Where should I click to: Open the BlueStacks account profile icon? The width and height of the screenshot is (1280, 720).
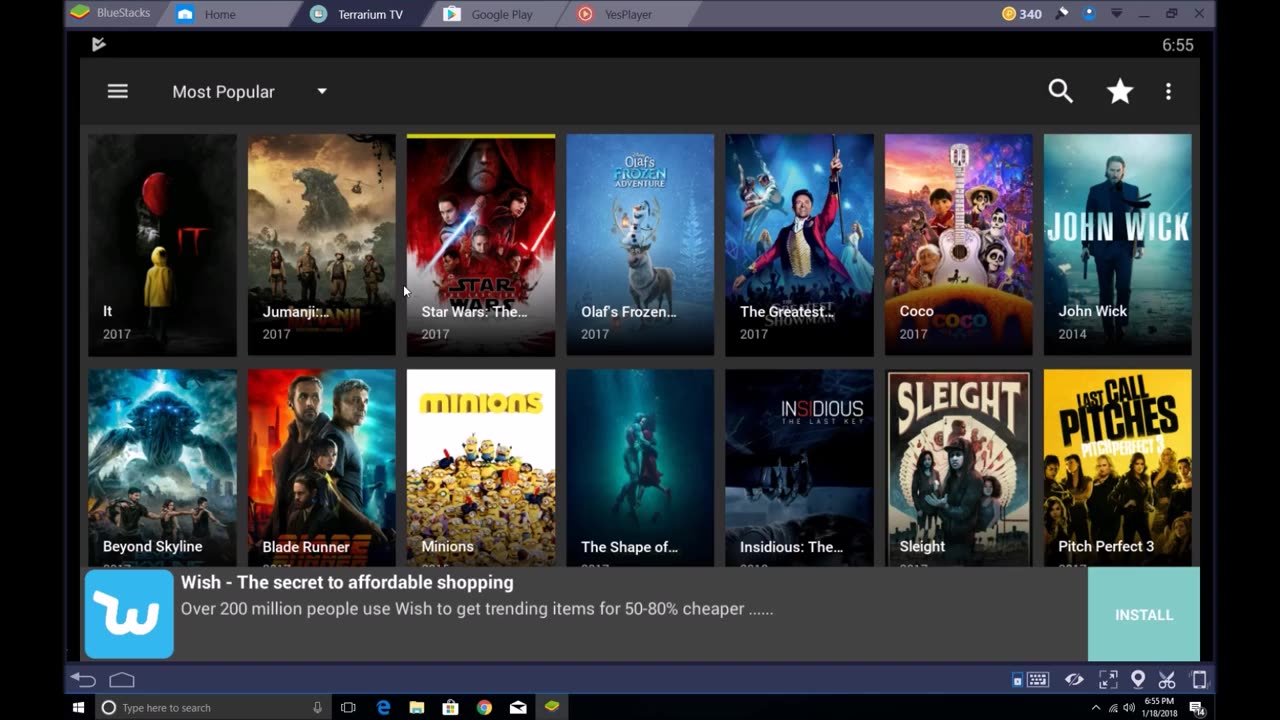pyautogui.click(x=1089, y=14)
